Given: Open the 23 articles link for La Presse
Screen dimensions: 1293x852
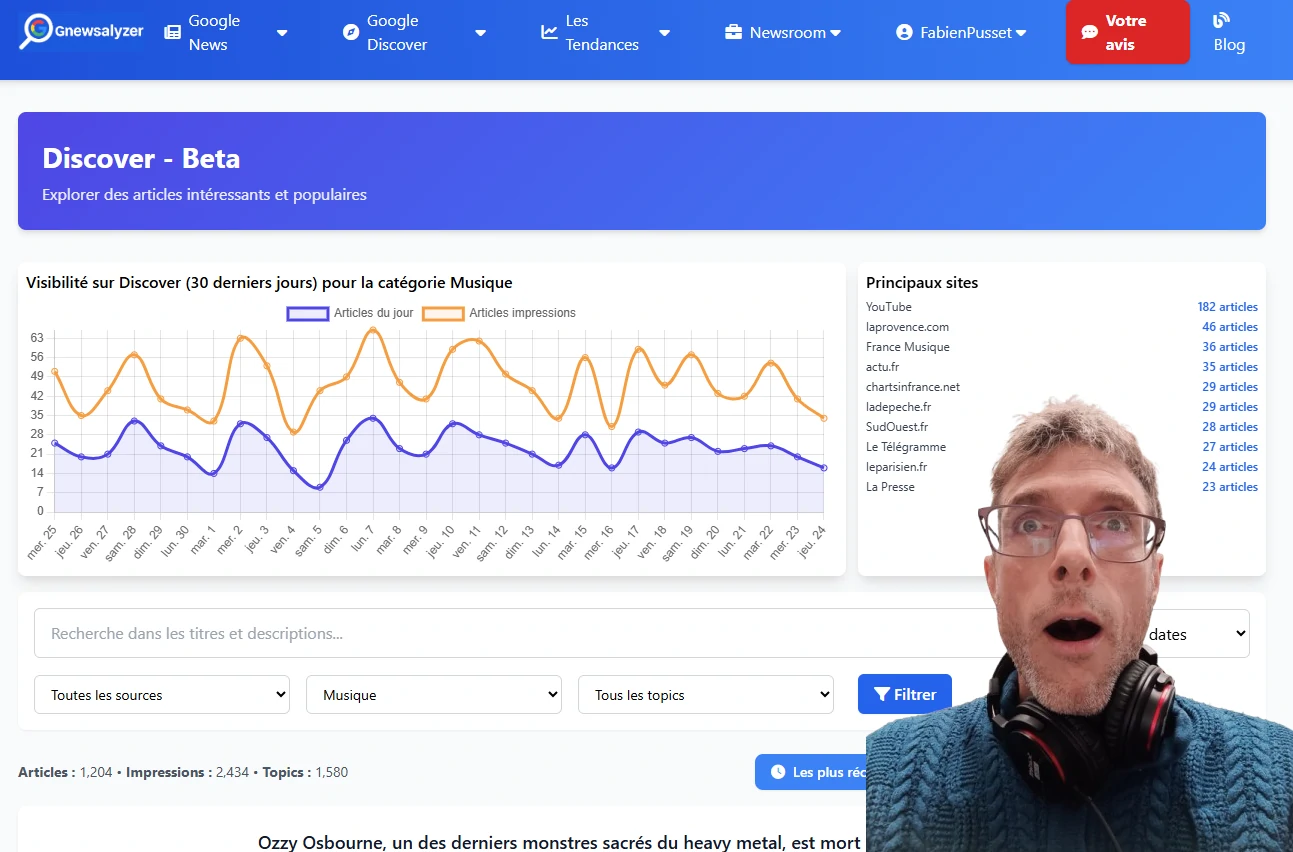Looking at the screenshot, I should [1230, 487].
